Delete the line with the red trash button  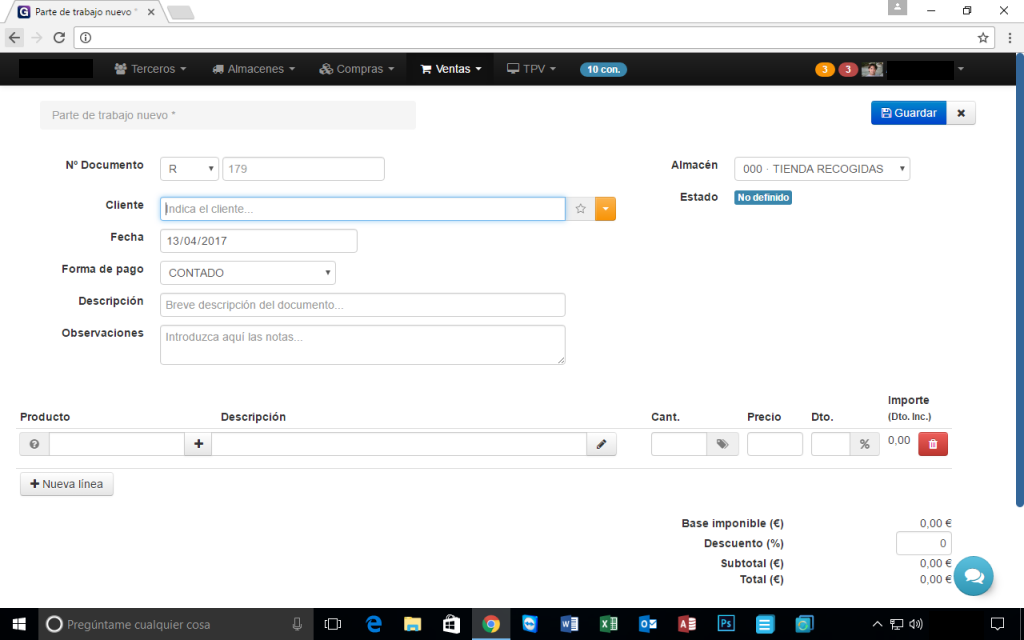(933, 445)
